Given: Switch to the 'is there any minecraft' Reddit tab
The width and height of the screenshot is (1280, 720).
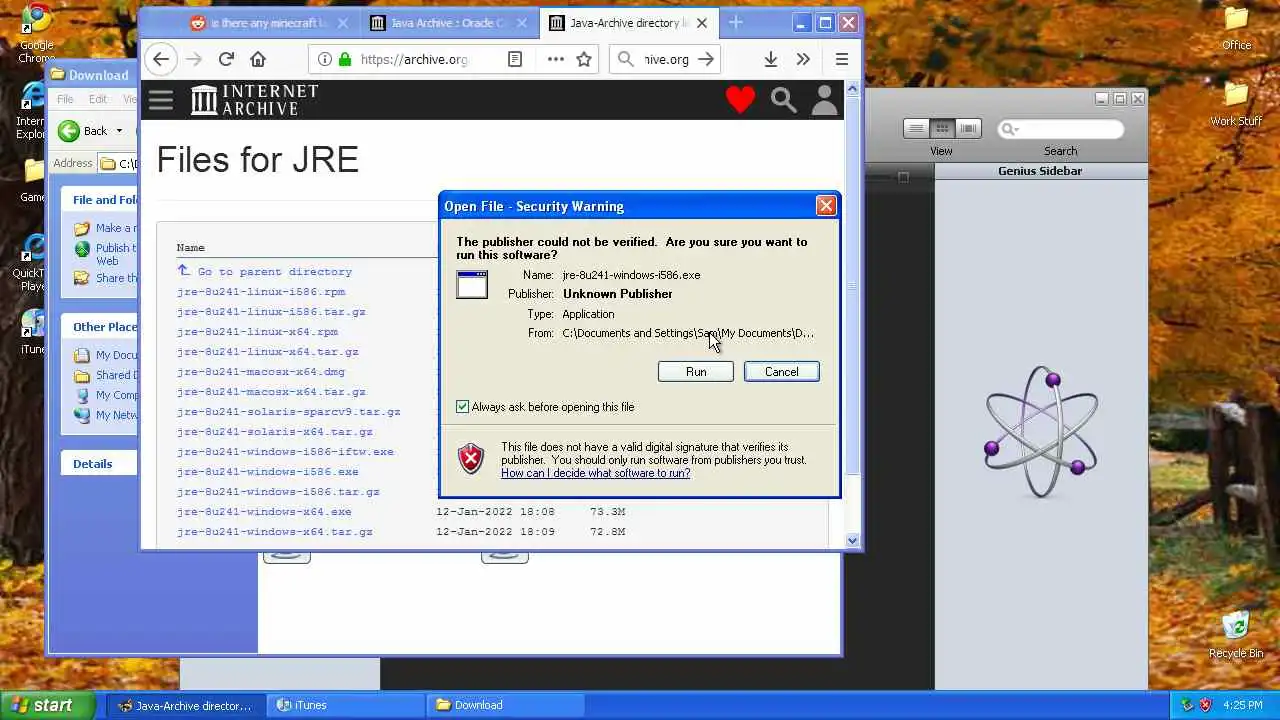Looking at the screenshot, I should pos(270,23).
